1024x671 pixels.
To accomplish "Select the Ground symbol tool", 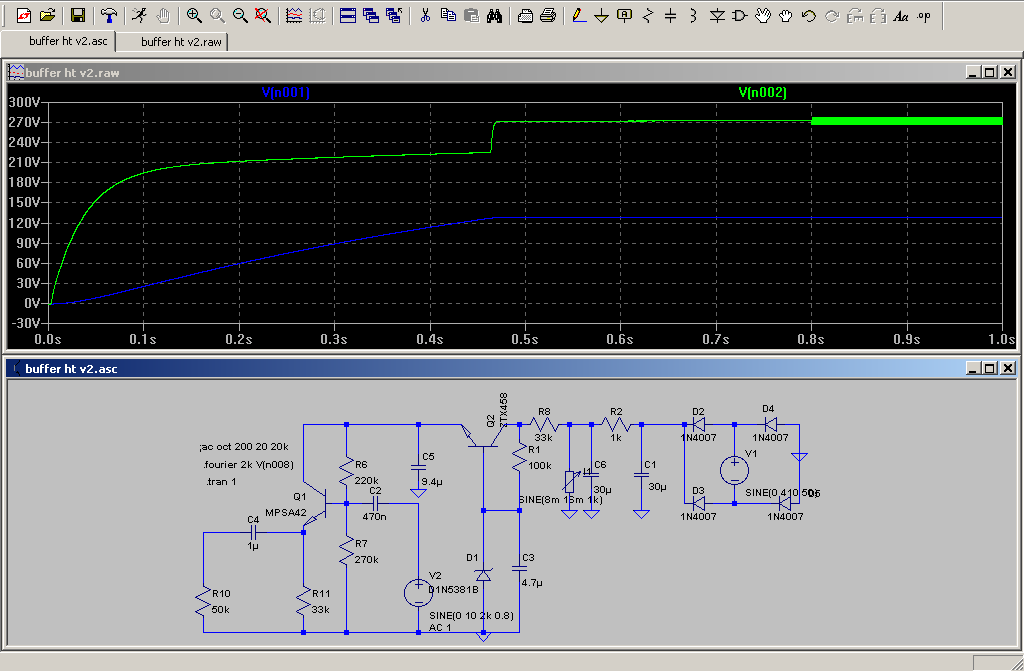I will (x=601, y=16).
